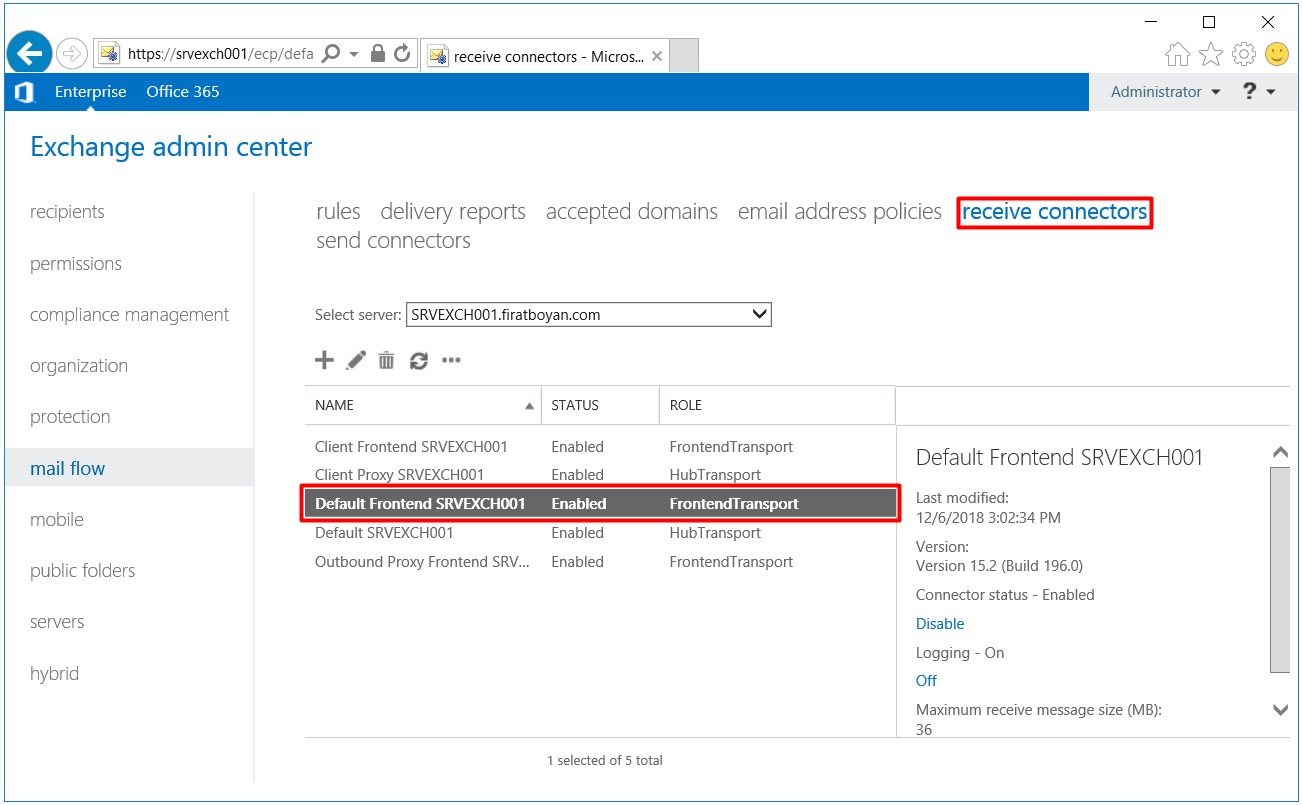Click the details pane scroll down arrow
This screenshot has height=805, width=1302.
[1280, 710]
